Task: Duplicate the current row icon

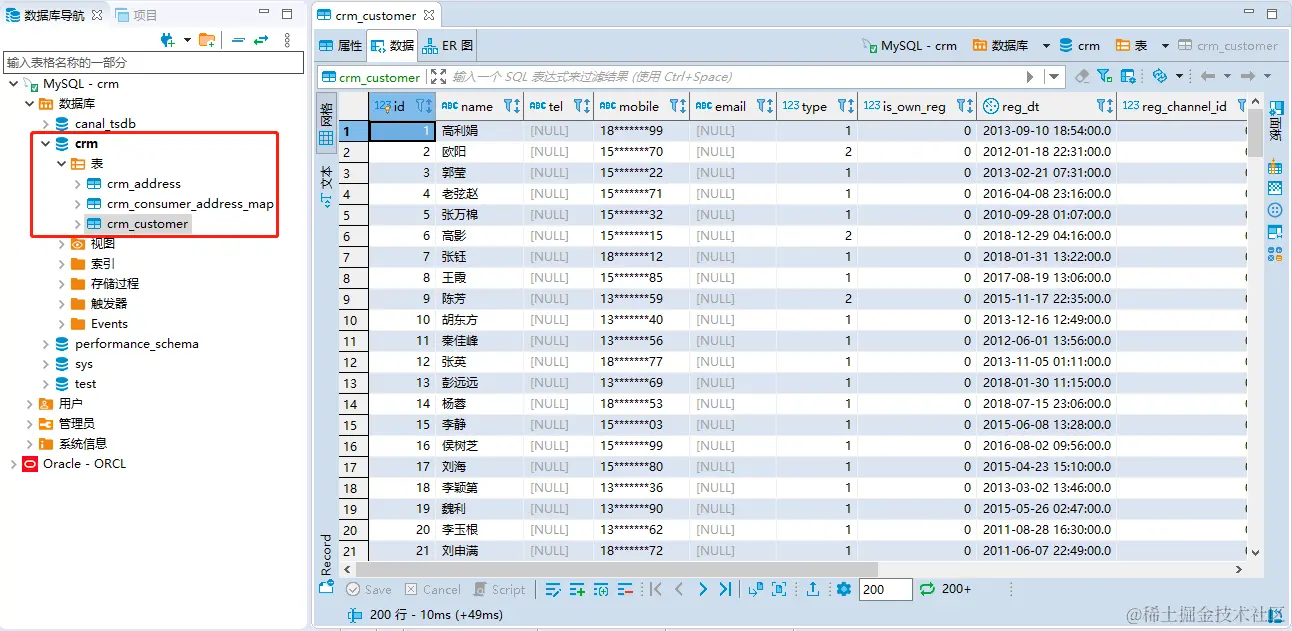Action: (x=601, y=590)
